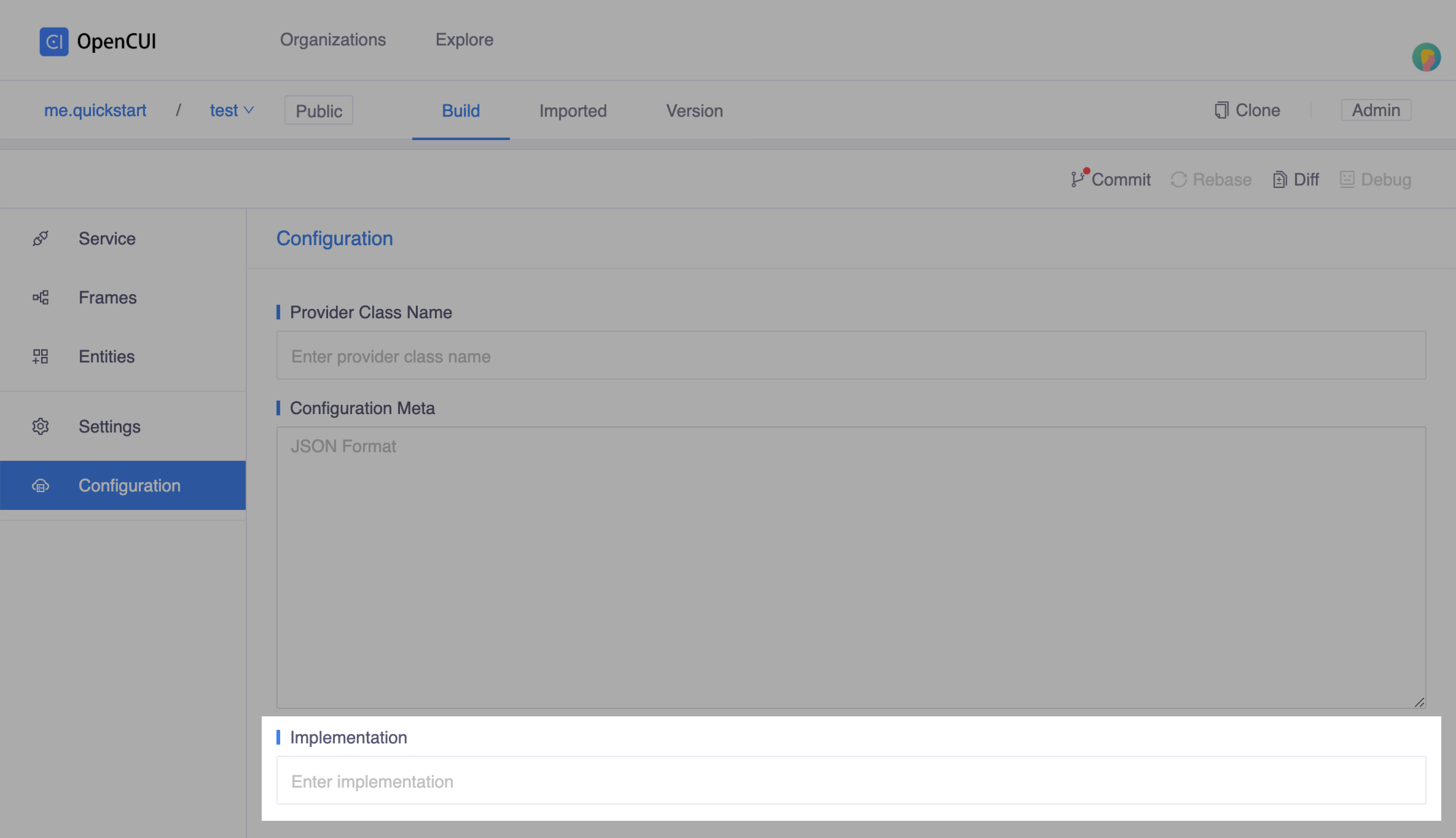1456x838 pixels.
Task: Open the user avatar menu
Action: coord(1426,58)
